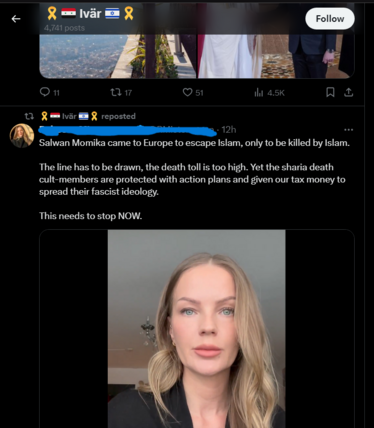Viewport: 374px width, 428px height.
Task: Go back using the left arrow
Action: pyautogui.click(x=16, y=19)
